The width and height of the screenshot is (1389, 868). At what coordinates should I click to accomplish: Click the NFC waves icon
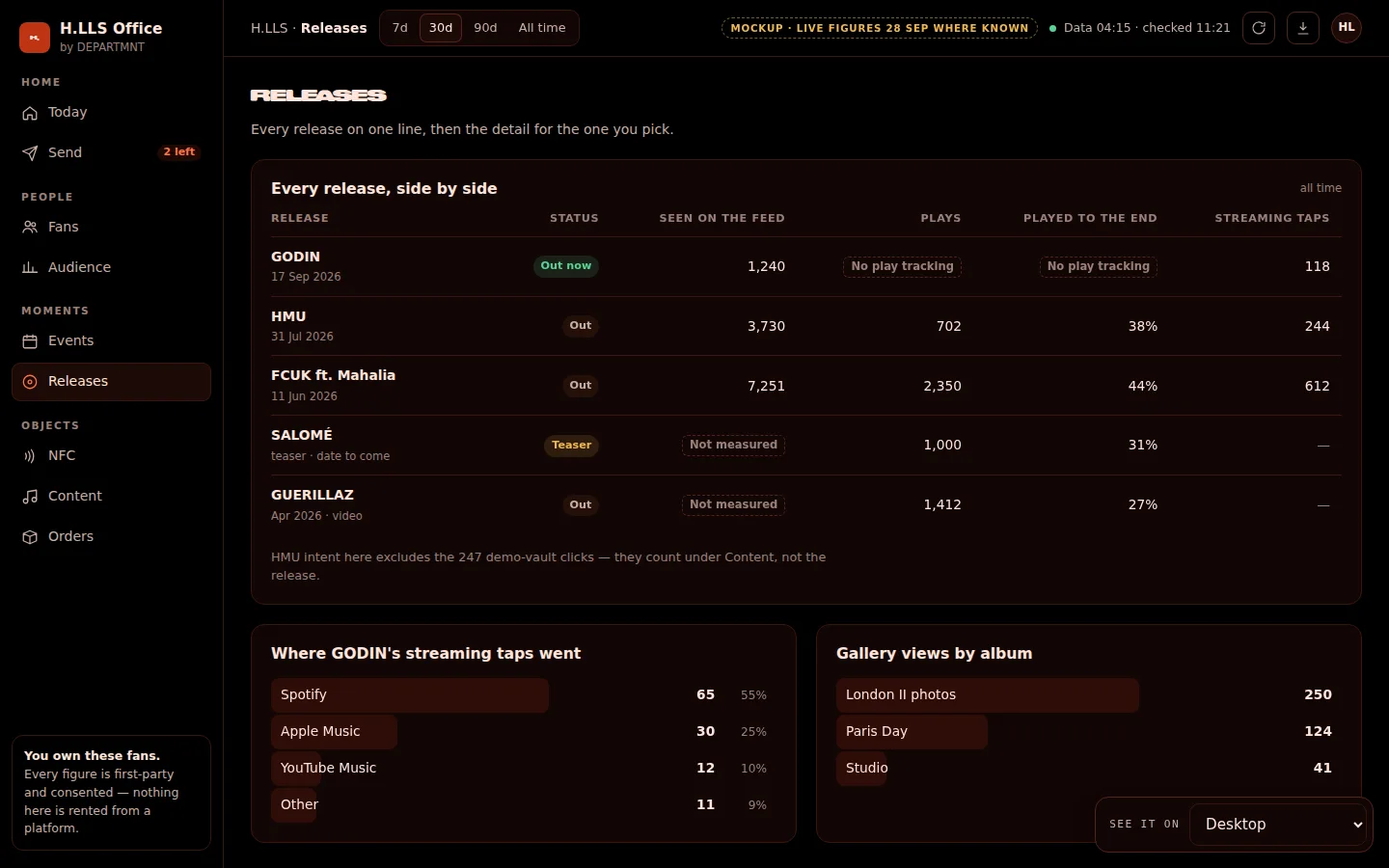pos(30,456)
